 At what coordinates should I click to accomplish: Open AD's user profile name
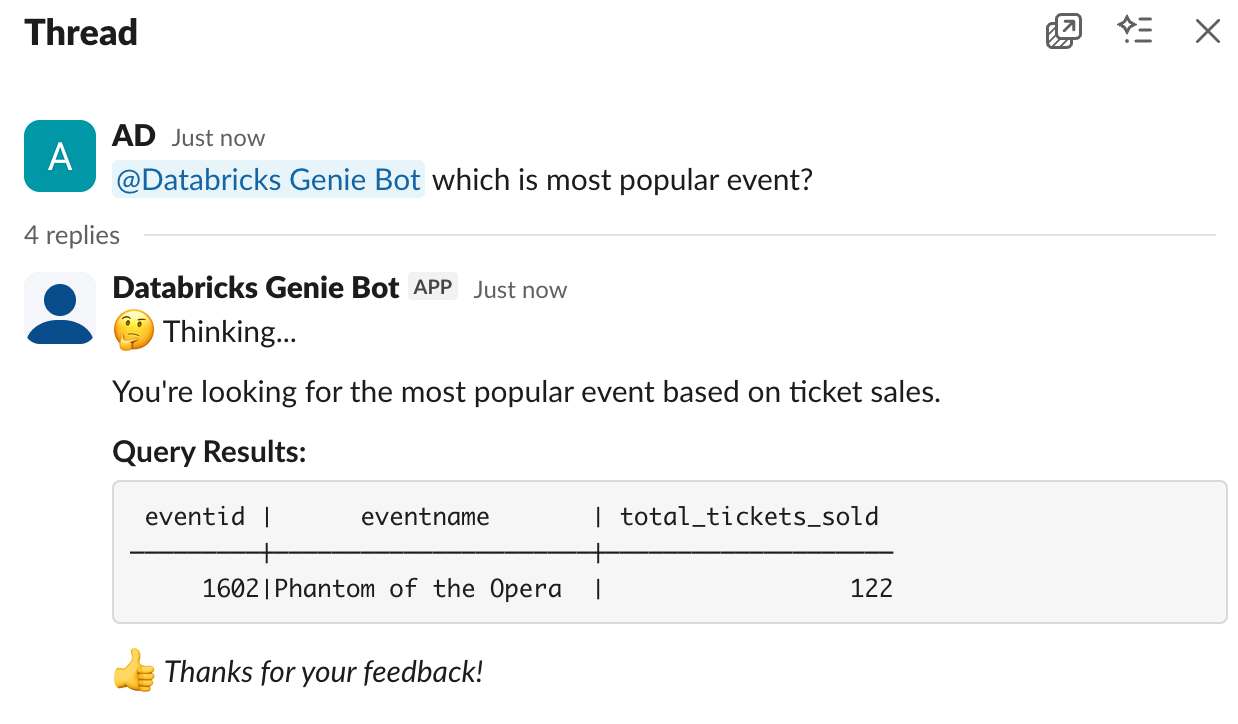(x=134, y=137)
